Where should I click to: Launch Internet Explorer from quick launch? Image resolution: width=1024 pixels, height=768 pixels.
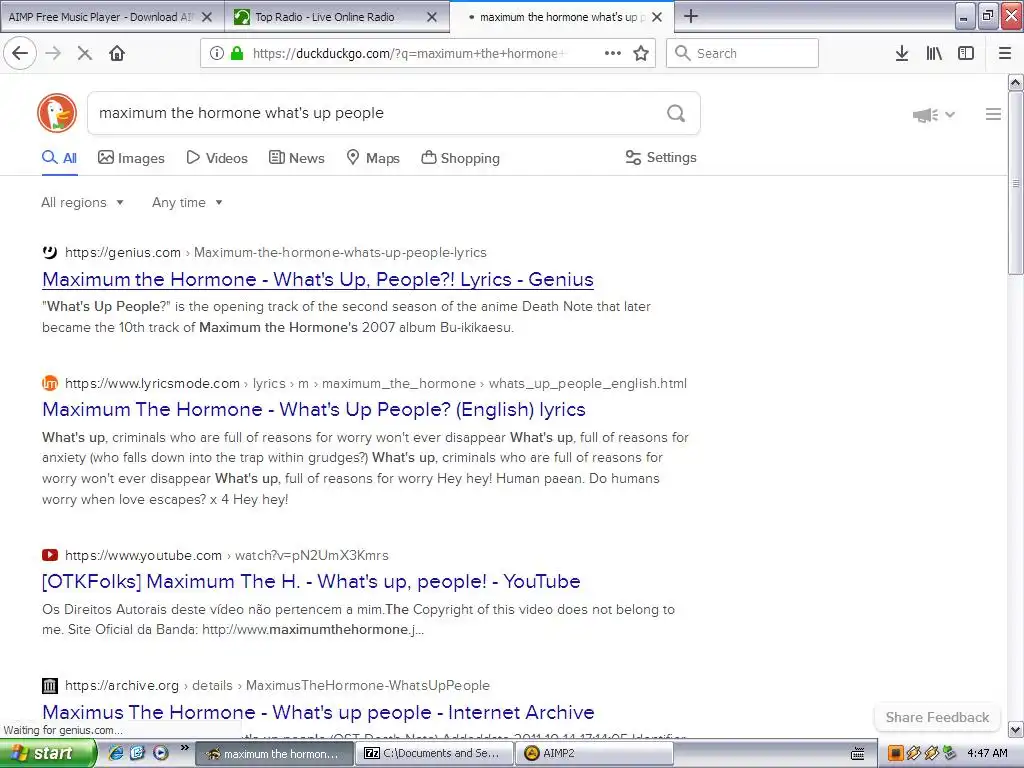(116, 753)
